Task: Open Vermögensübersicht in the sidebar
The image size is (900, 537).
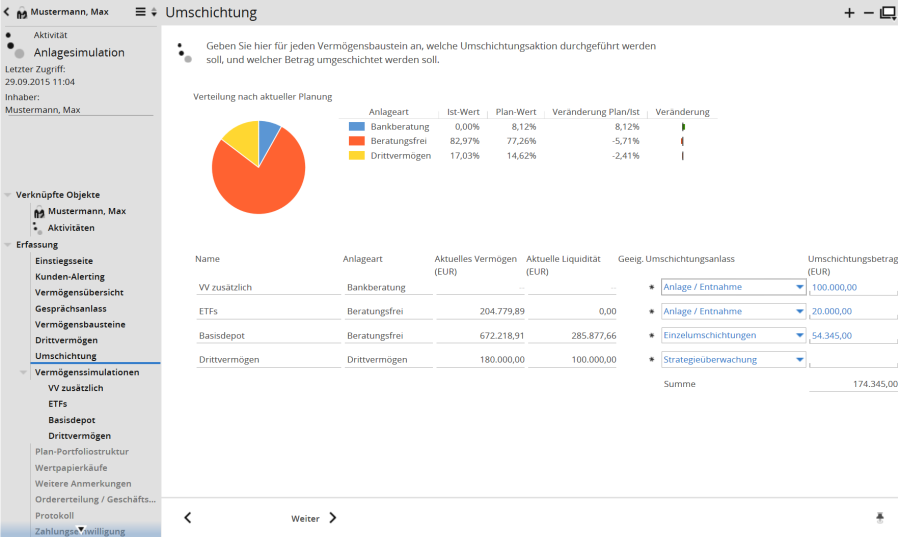Action: coord(79,292)
